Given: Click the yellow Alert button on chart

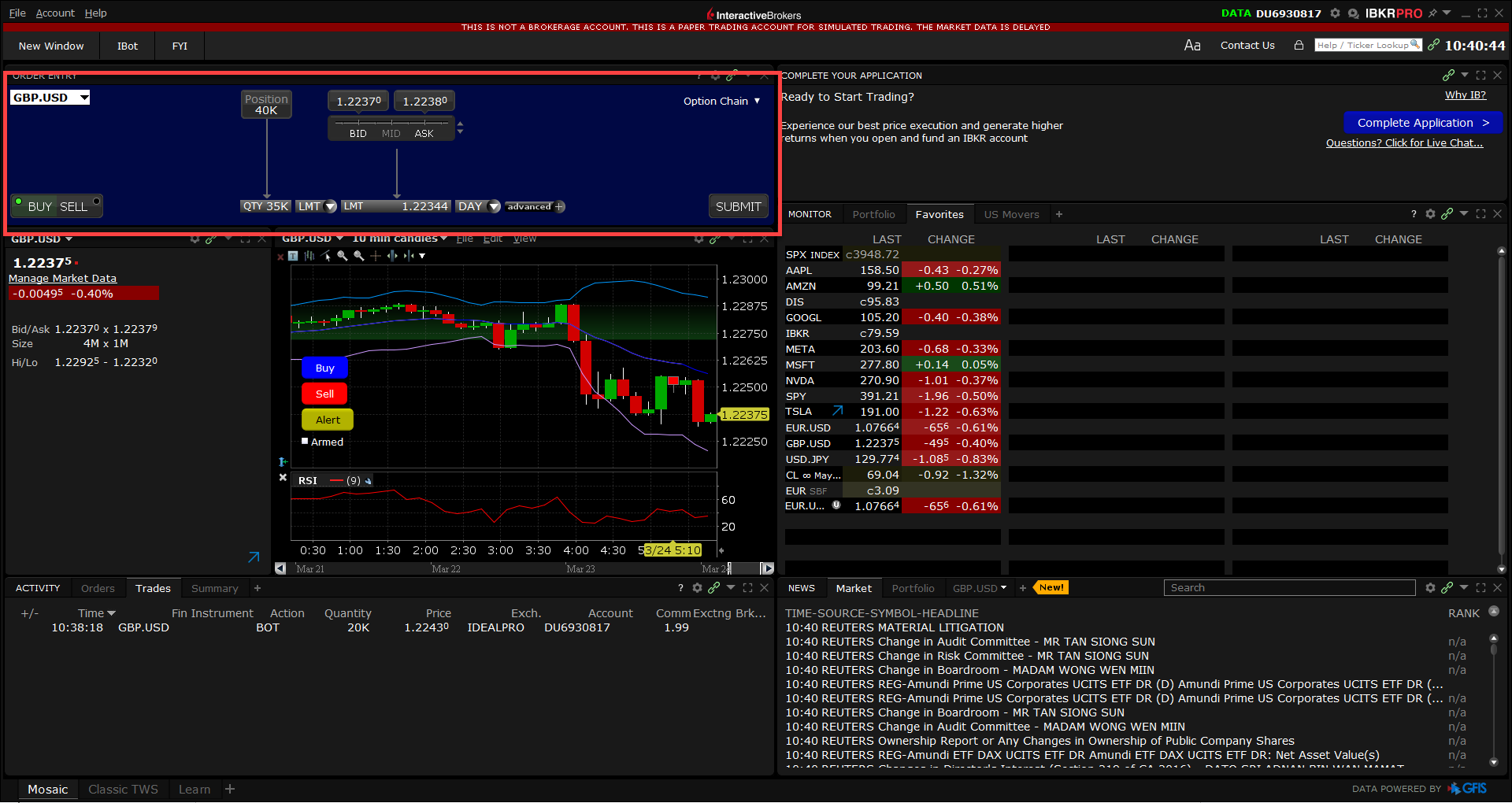Looking at the screenshot, I should pos(328,420).
